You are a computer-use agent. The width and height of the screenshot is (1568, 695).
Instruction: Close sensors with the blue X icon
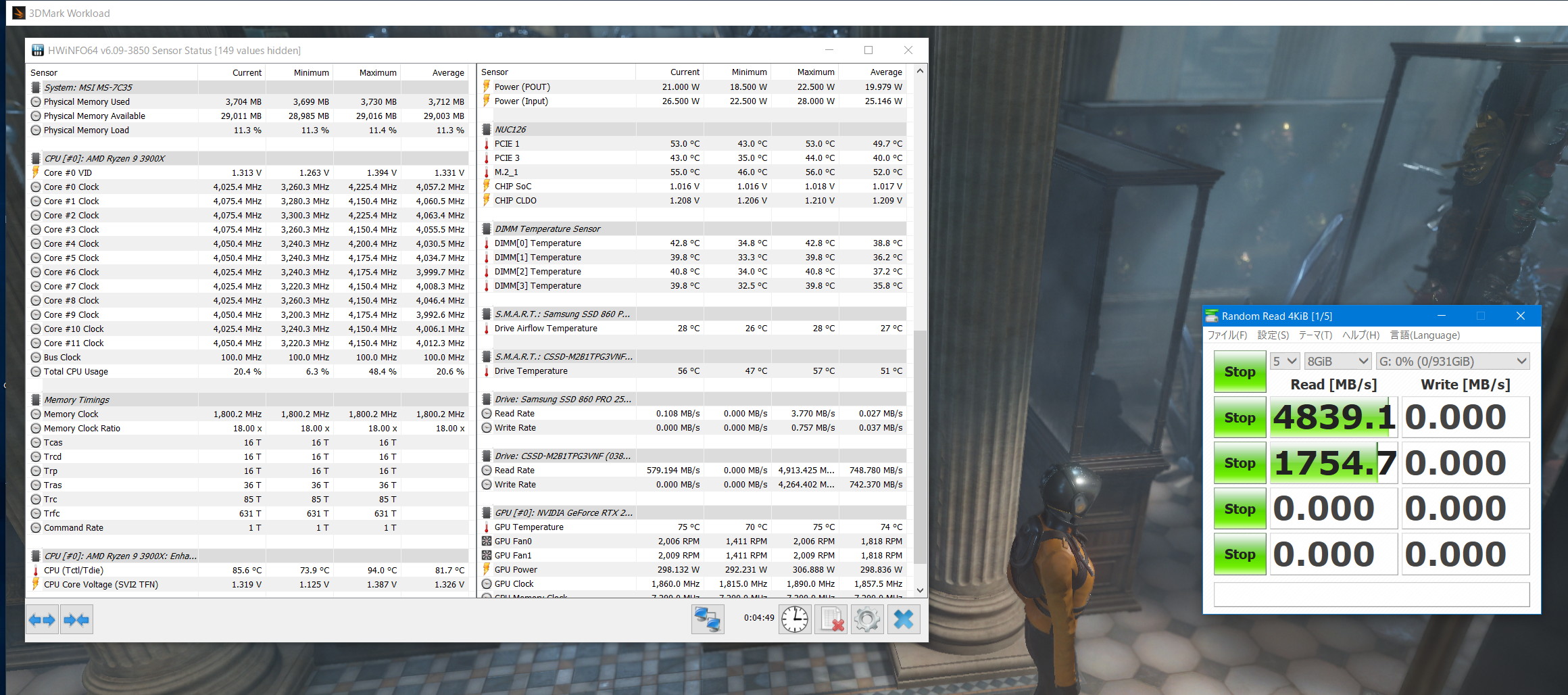[x=904, y=619]
